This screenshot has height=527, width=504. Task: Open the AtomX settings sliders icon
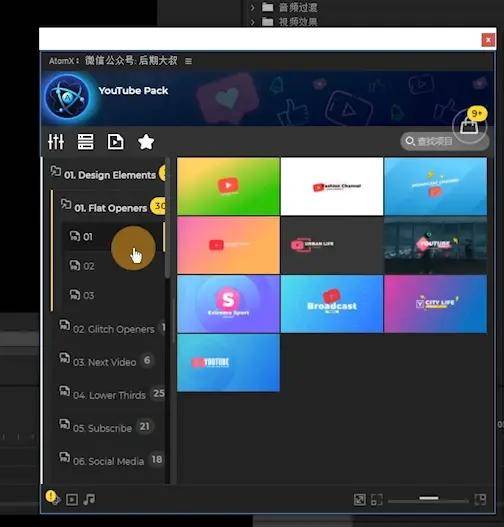click(x=56, y=142)
